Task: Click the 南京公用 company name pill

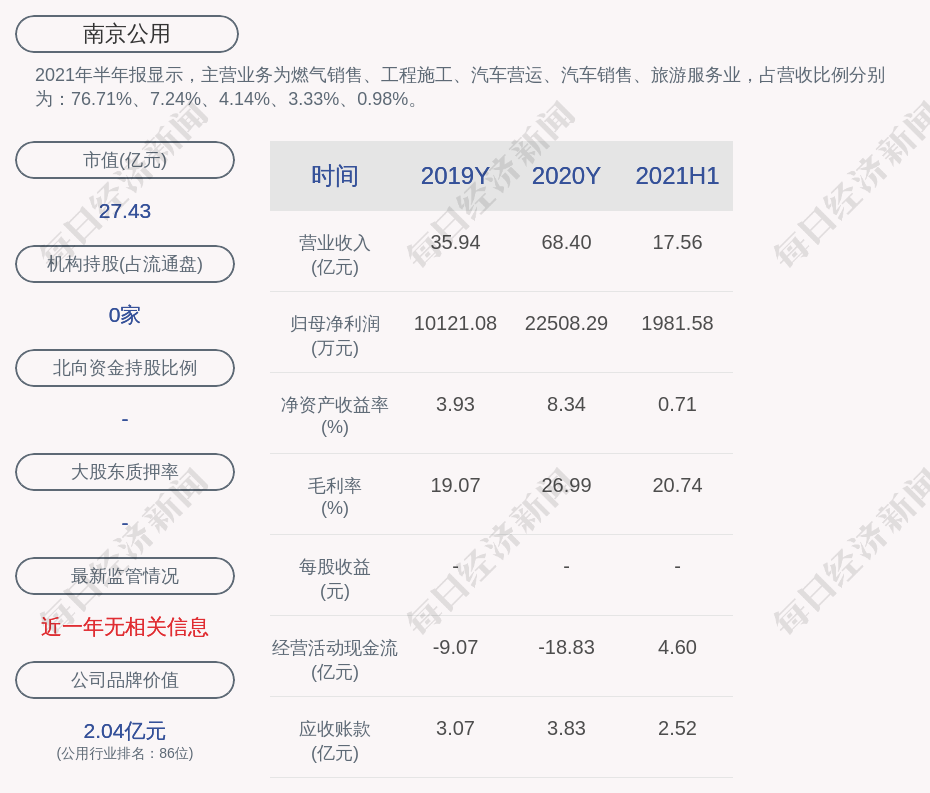Action: click(127, 34)
